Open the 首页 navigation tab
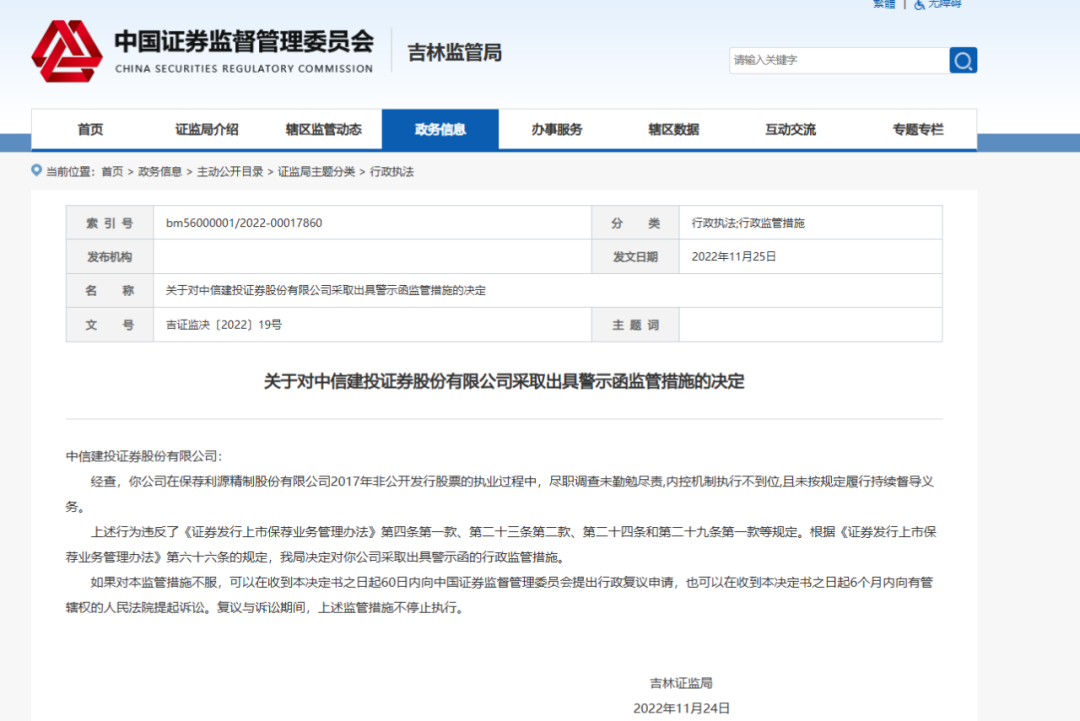The width and height of the screenshot is (1080, 721). (90, 130)
